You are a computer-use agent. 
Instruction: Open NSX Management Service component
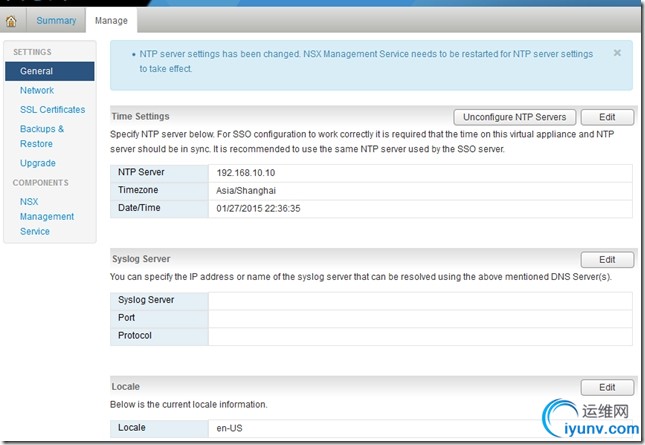pos(47,216)
